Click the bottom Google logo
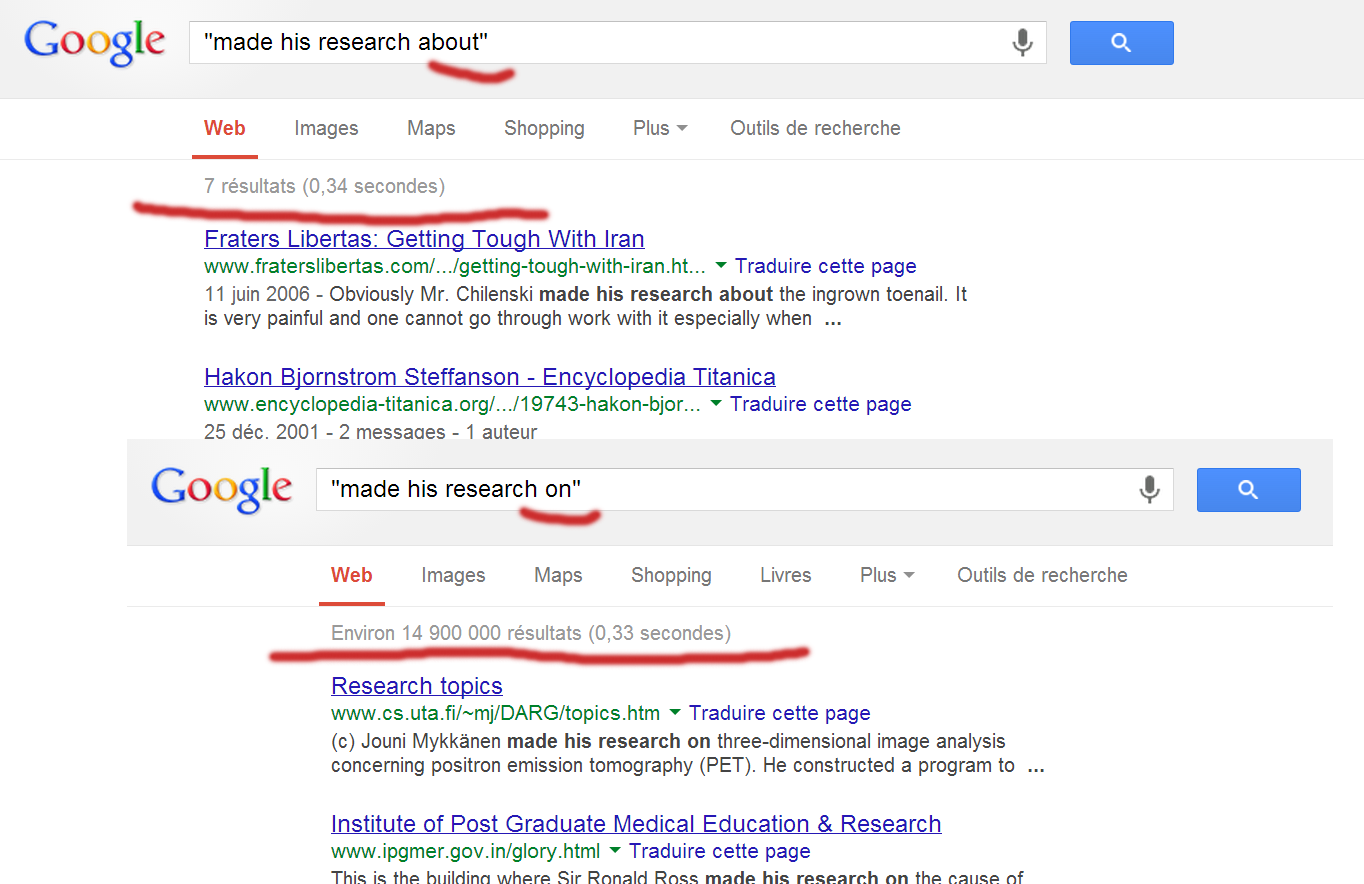The width and height of the screenshot is (1364, 884). [x=222, y=490]
